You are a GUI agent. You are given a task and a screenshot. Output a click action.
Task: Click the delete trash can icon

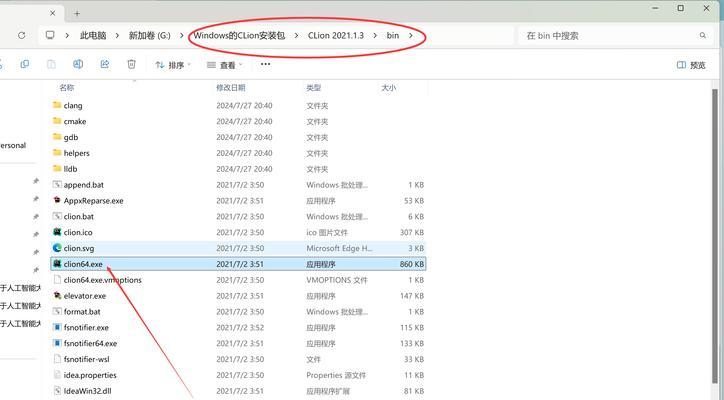pyautogui.click(x=132, y=65)
